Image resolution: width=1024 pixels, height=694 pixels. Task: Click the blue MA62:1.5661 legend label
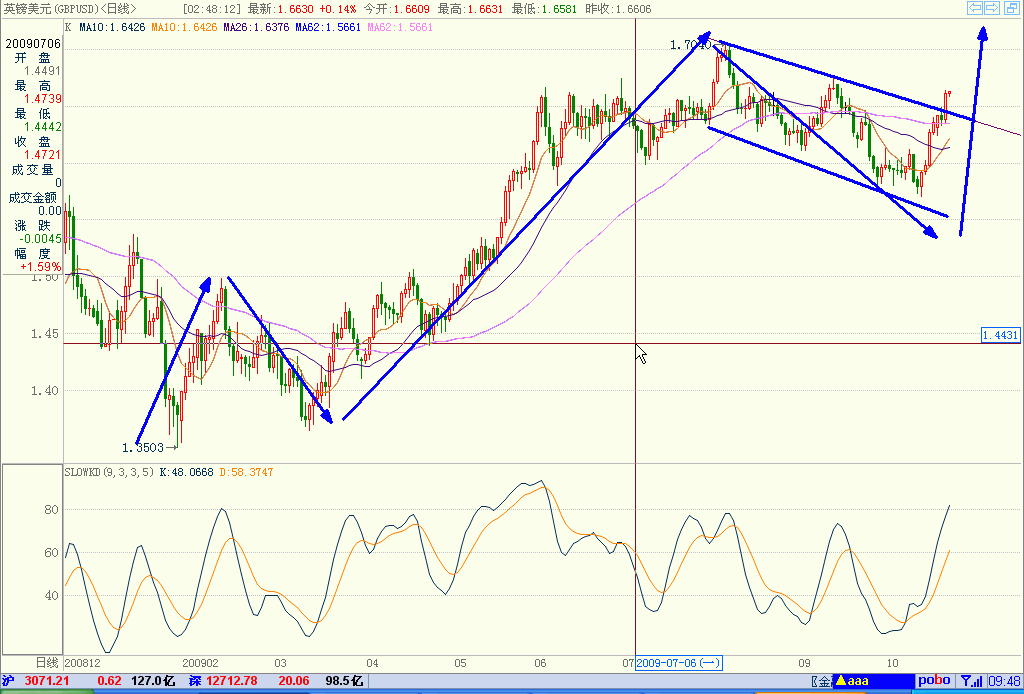point(330,27)
